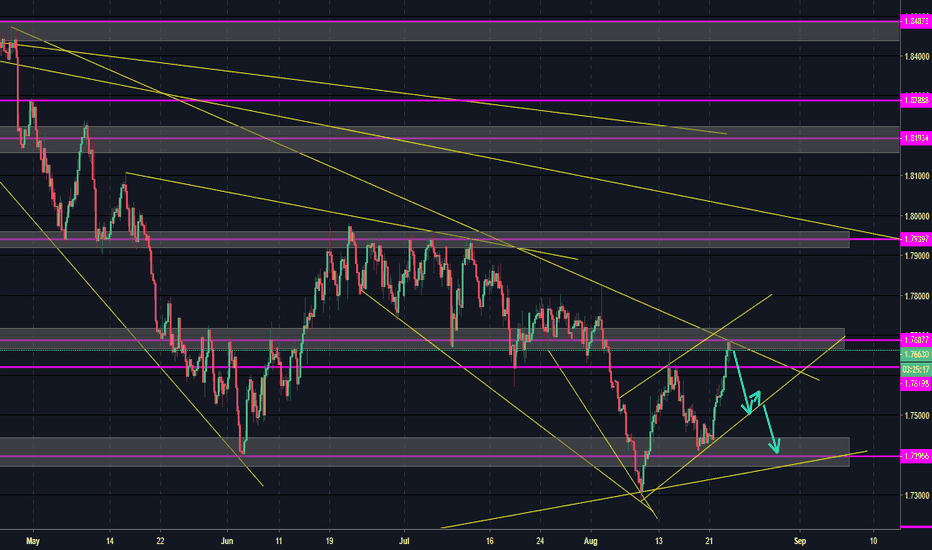Click the 16 date label on time axis
The image size is (932, 550).
[490, 541]
